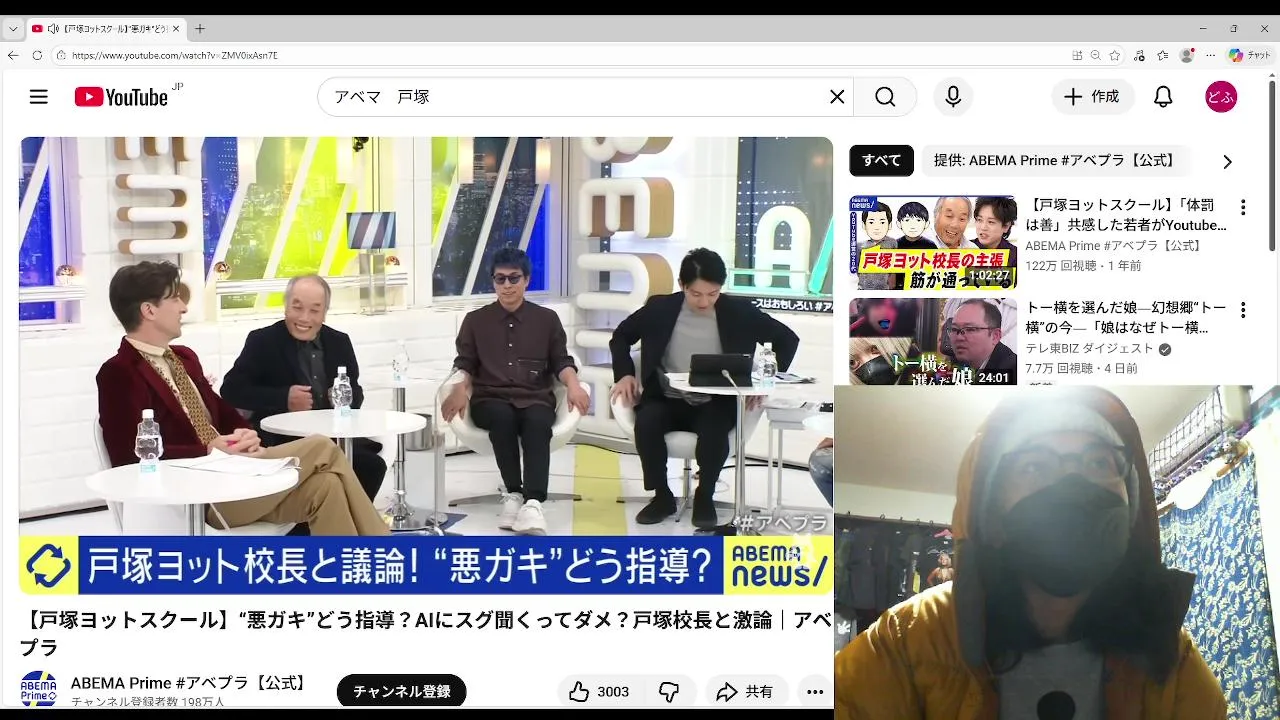Open Copilot チャット button
The height and width of the screenshot is (720, 1280).
[1250, 55]
